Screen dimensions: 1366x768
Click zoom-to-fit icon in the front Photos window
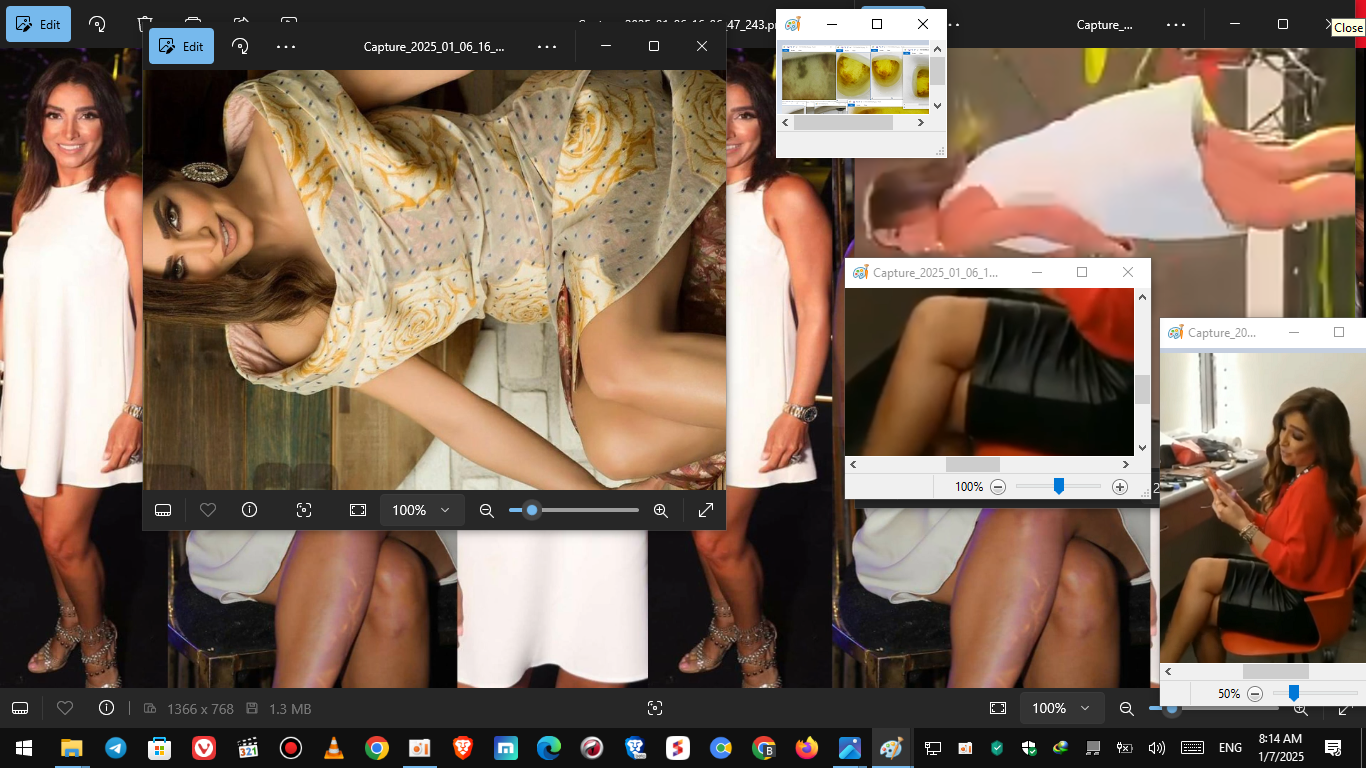point(358,510)
